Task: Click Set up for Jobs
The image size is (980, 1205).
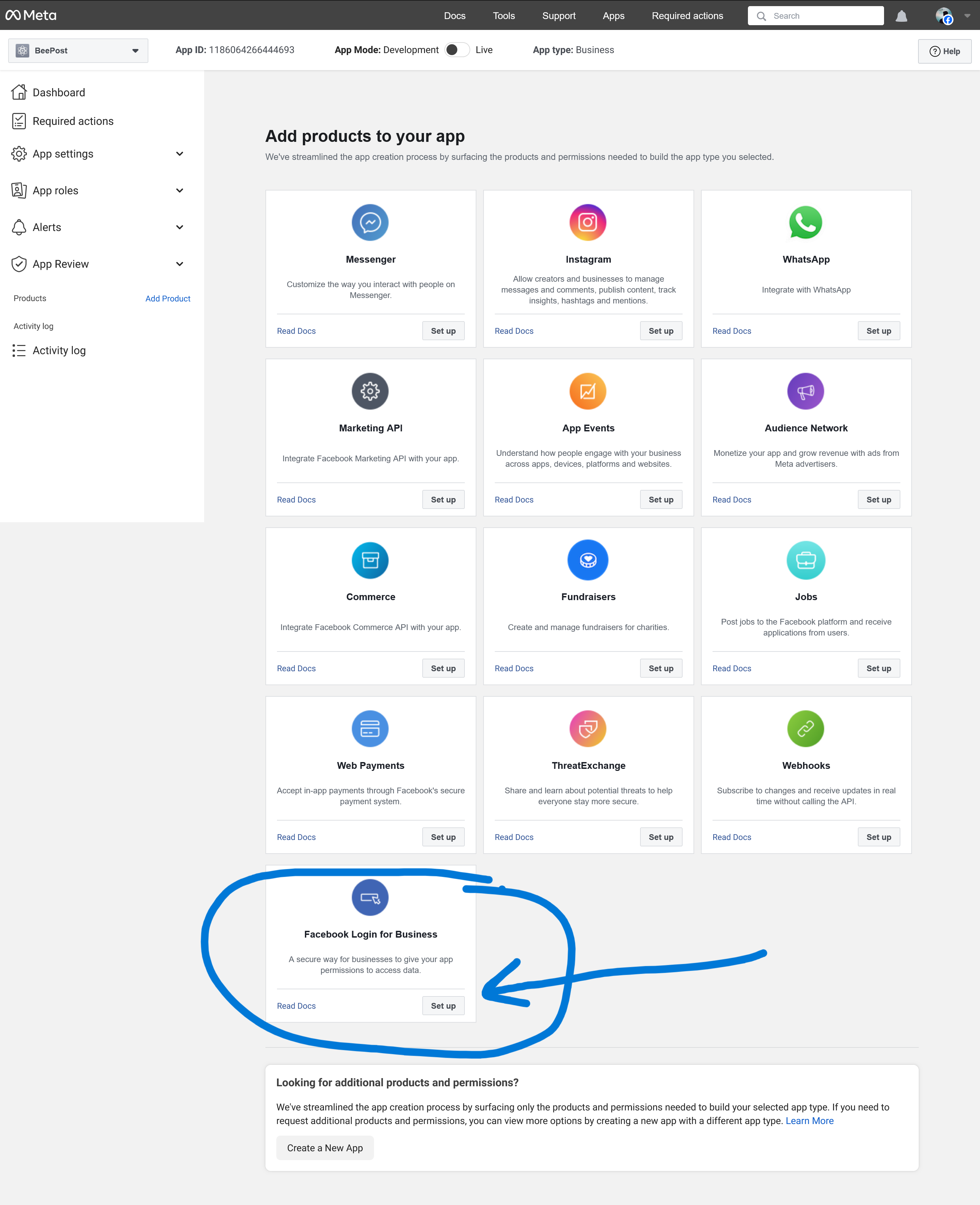Action: click(878, 668)
